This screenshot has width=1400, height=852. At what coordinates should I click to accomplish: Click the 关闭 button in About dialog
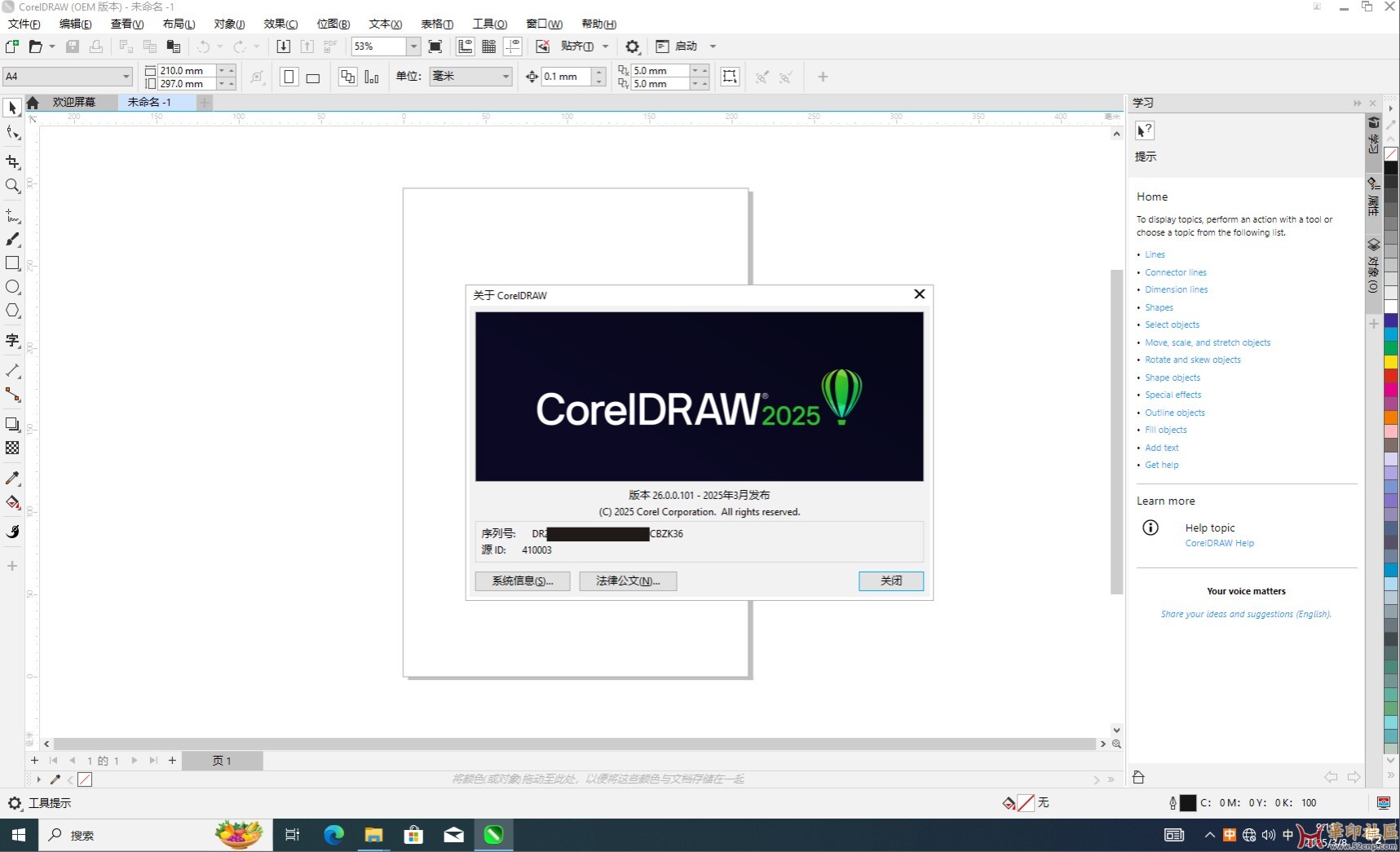(x=890, y=581)
